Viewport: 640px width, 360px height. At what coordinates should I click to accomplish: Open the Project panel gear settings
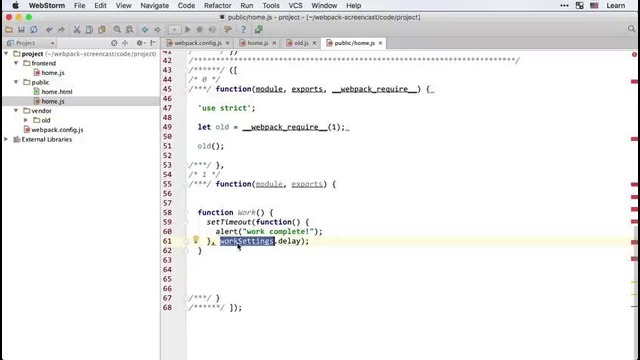(140, 43)
